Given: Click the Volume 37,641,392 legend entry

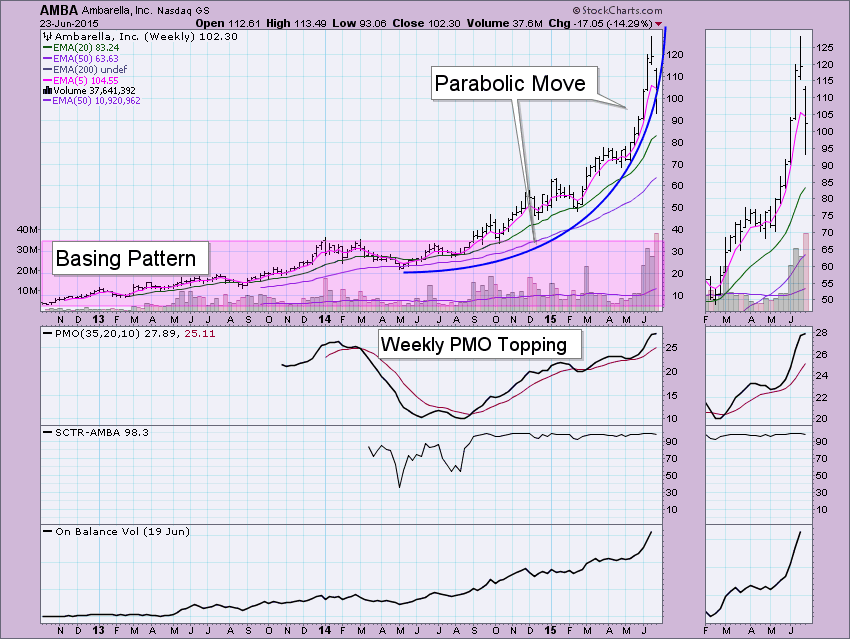Looking at the screenshot, I should (x=89, y=91).
